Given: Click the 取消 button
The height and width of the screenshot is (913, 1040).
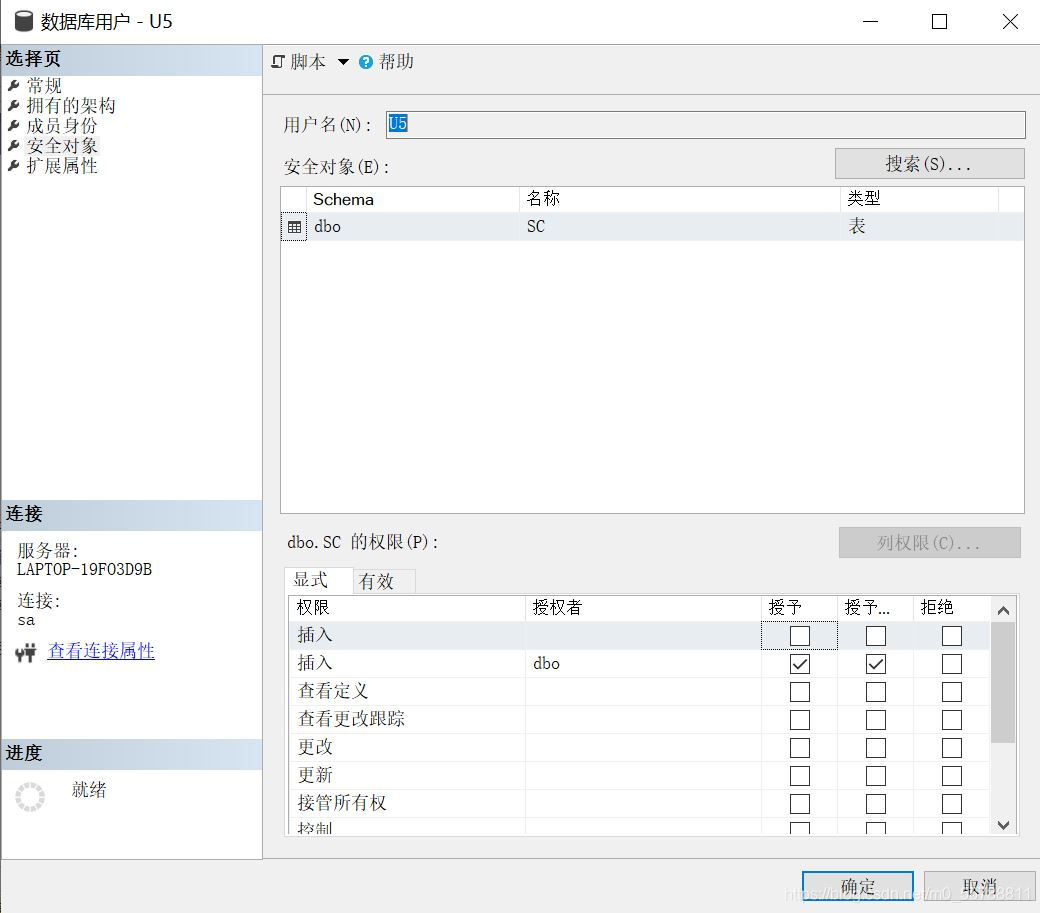Looking at the screenshot, I should pos(980,886).
